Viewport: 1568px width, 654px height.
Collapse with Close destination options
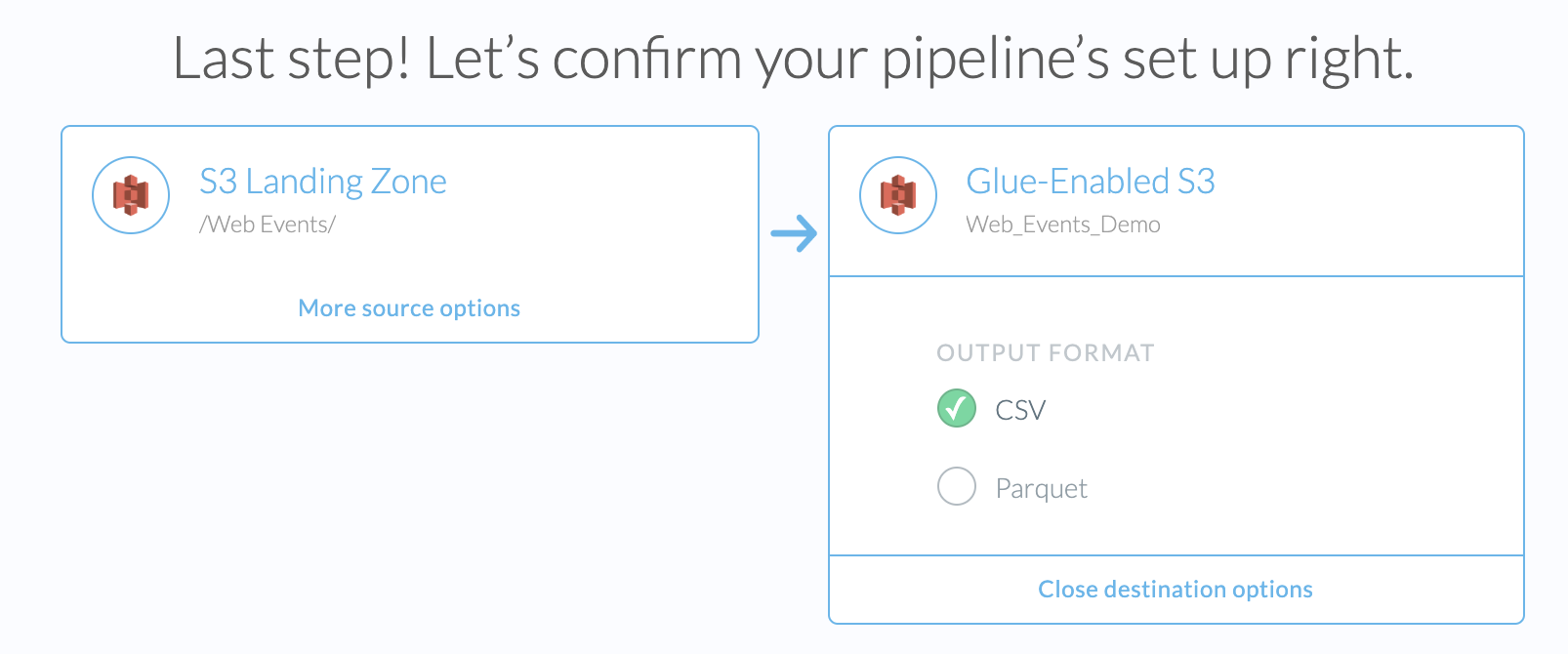point(1175,590)
